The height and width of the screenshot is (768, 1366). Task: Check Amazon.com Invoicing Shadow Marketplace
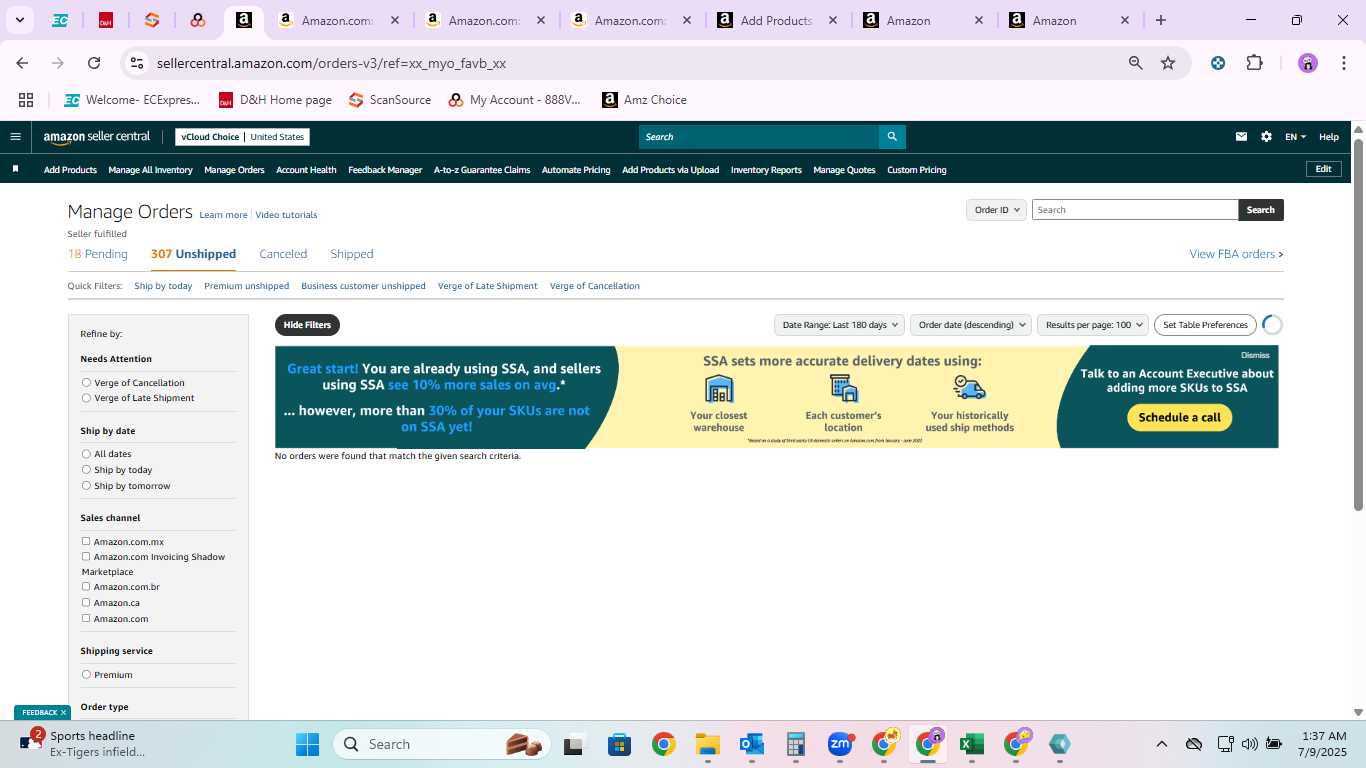86,556
